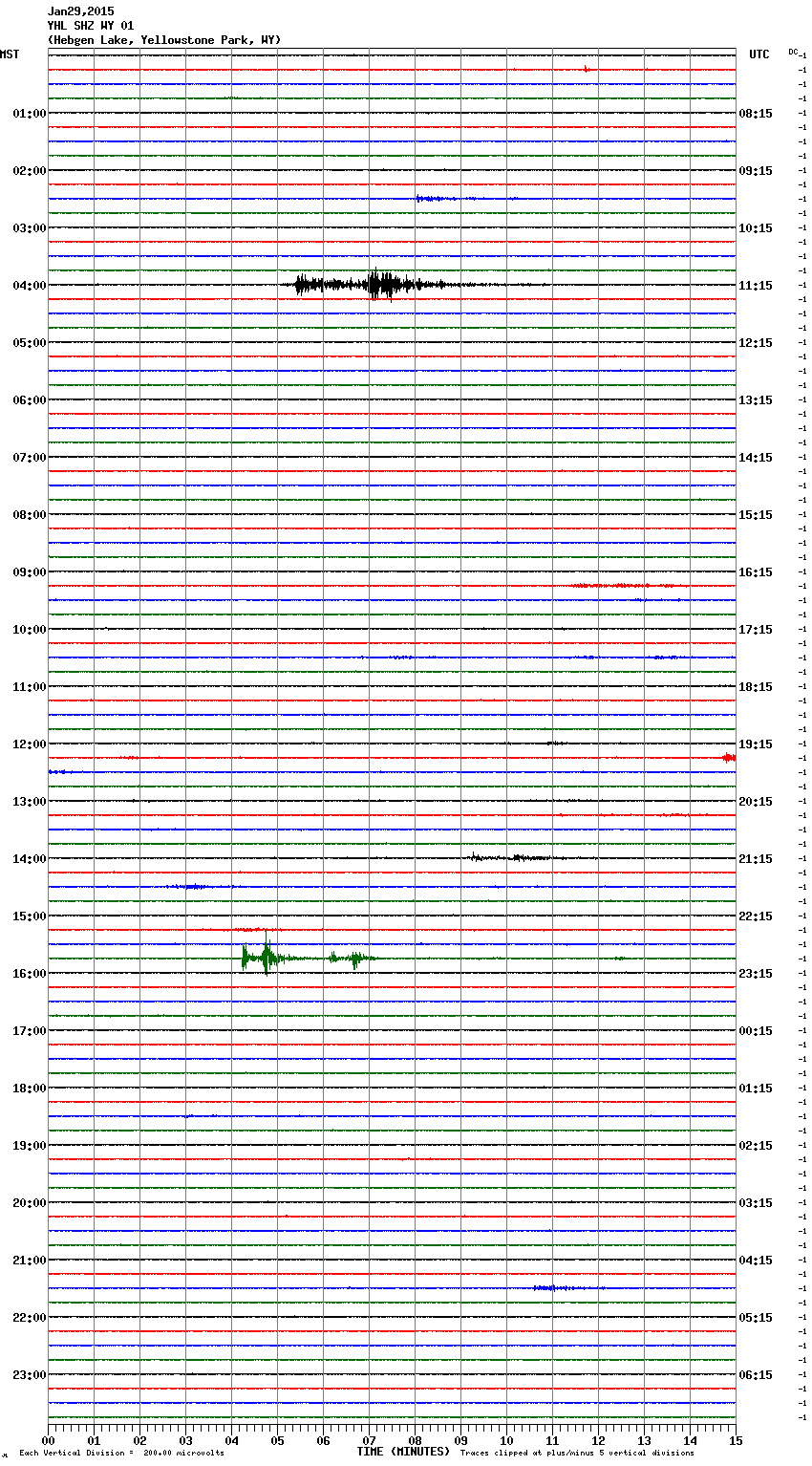Click the DC column header at top right
Screen dimensions: 812x1466
coord(793,52)
